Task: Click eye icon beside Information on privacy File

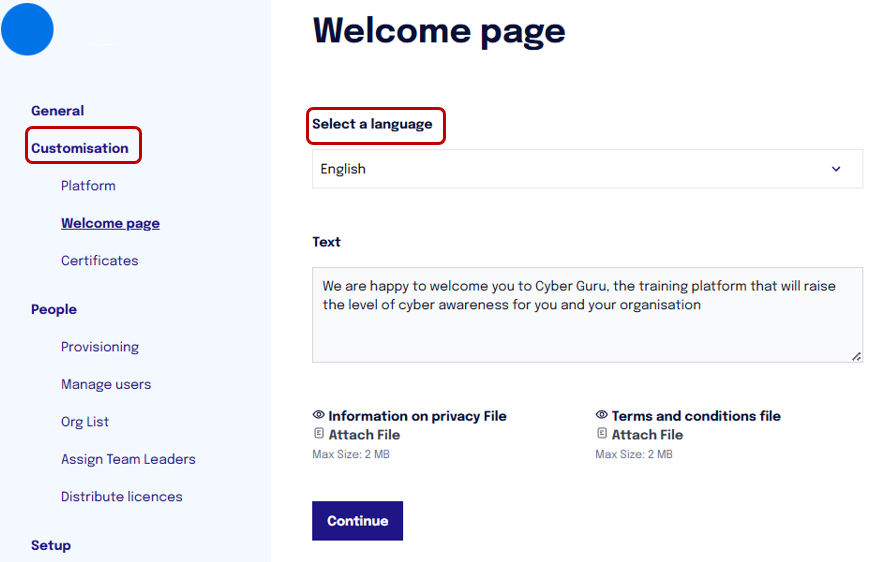Action: 319,415
